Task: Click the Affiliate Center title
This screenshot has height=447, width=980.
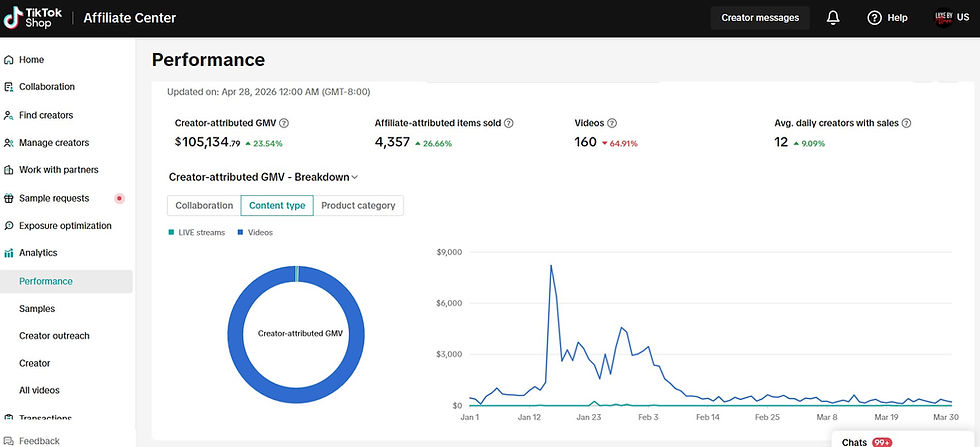Action: click(129, 18)
